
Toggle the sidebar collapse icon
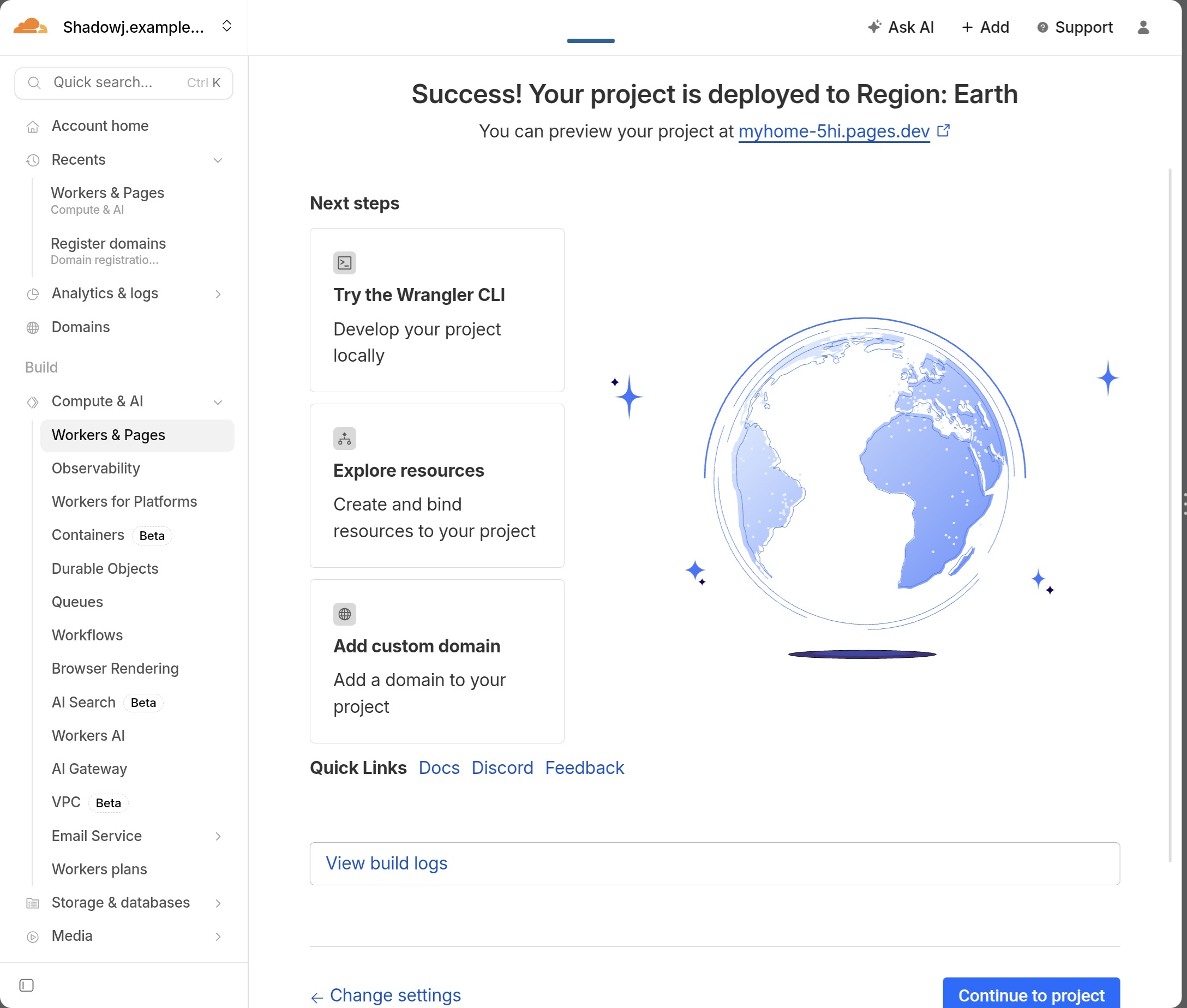click(x=26, y=985)
